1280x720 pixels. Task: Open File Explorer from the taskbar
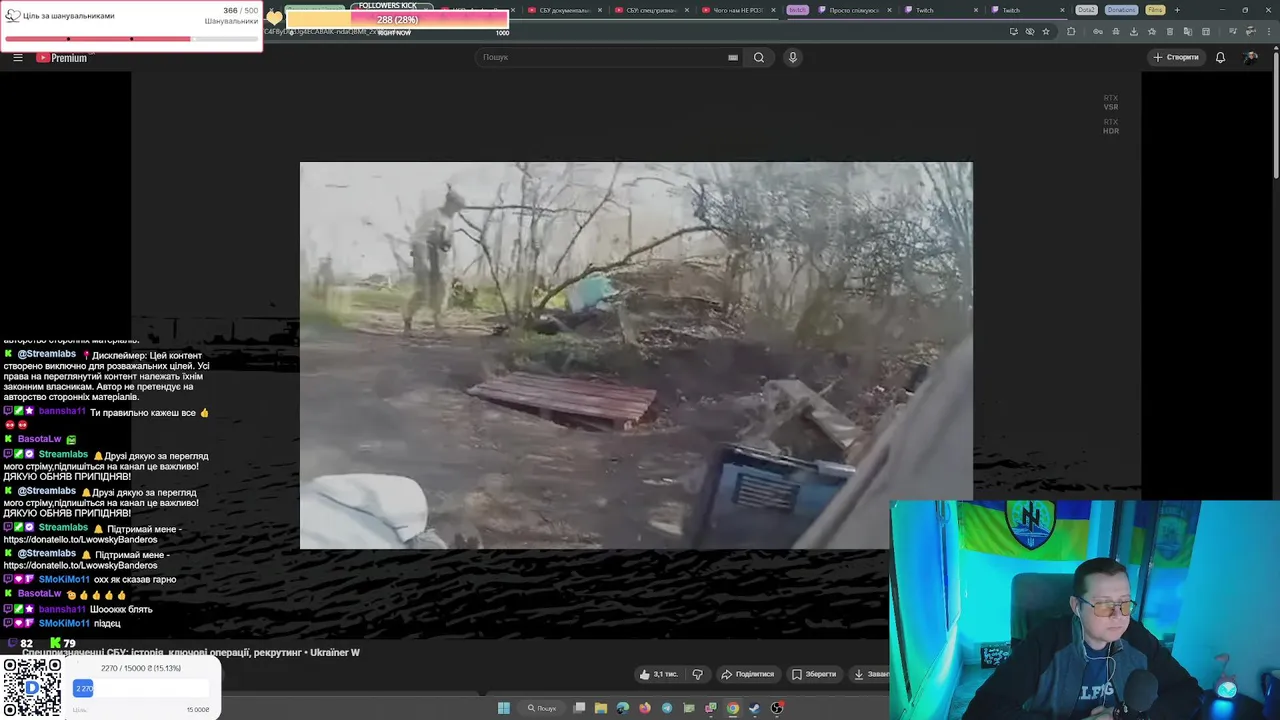pos(601,708)
